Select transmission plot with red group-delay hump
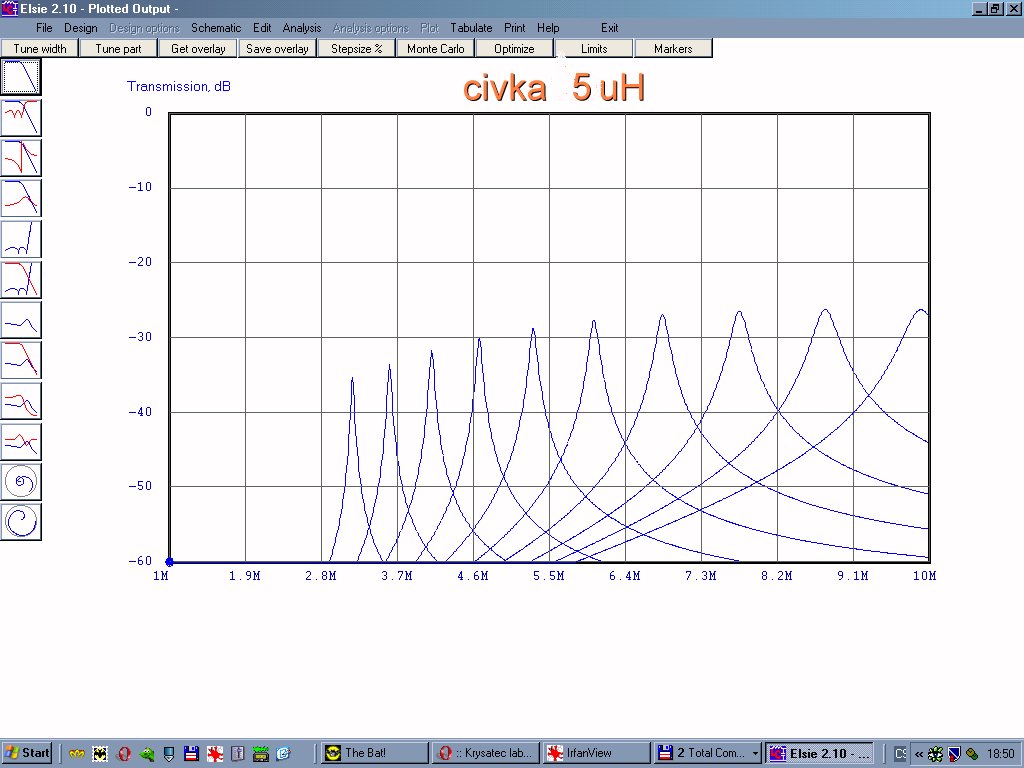Screen dimensions: 1024x768 [21, 199]
